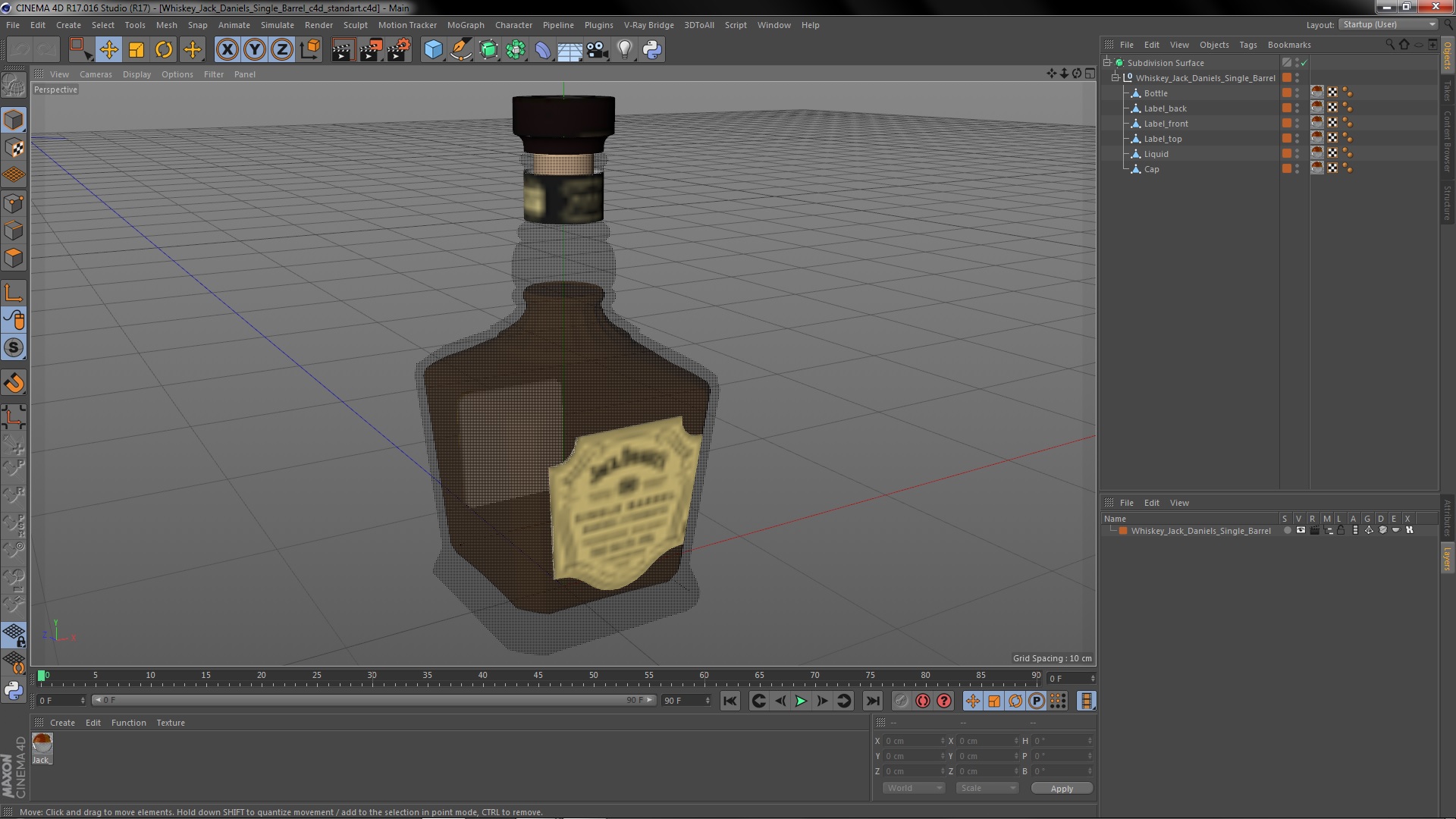1456x819 pixels.
Task: Switch to Points mode
Action: click(14, 203)
